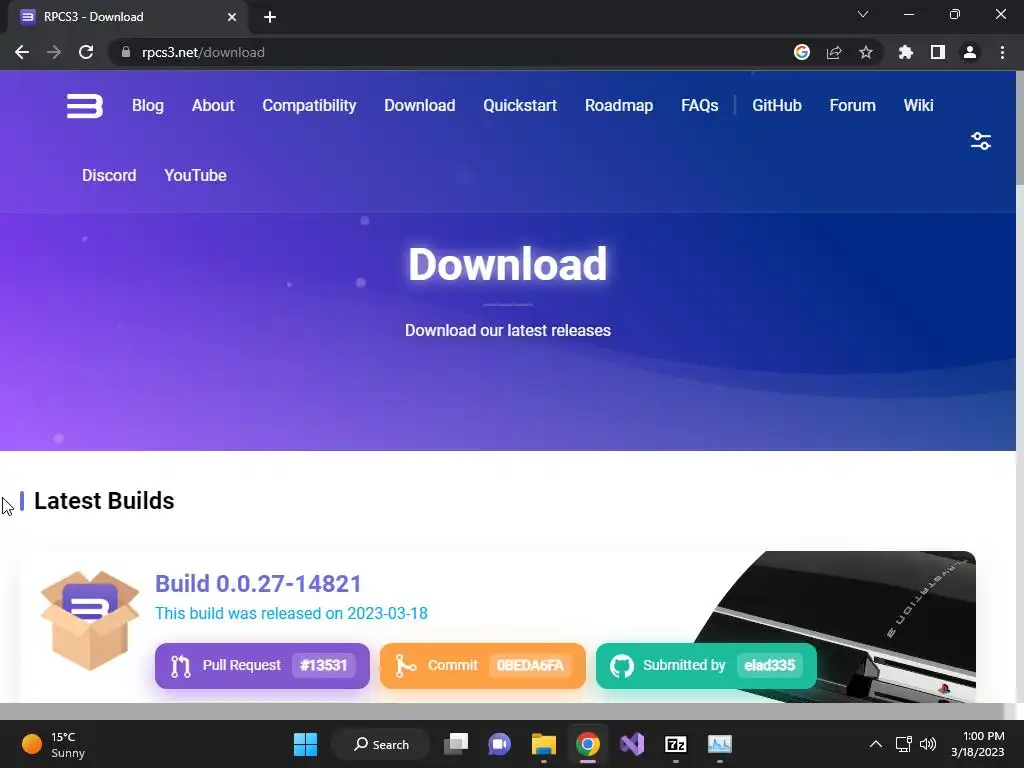Open Windows Start menu
The width and height of the screenshot is (1024, 768).
(305, 744)
